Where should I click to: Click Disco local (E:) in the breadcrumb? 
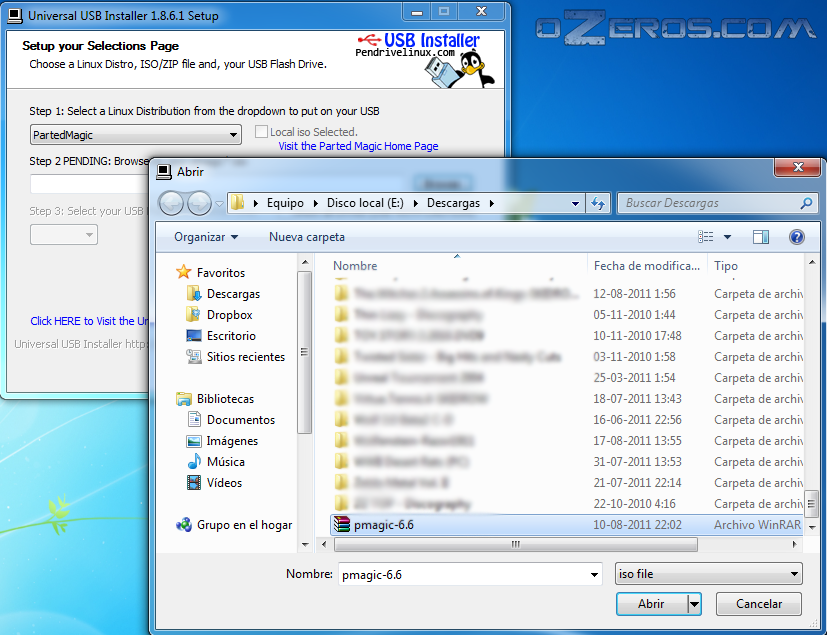(x=365, y=203)
